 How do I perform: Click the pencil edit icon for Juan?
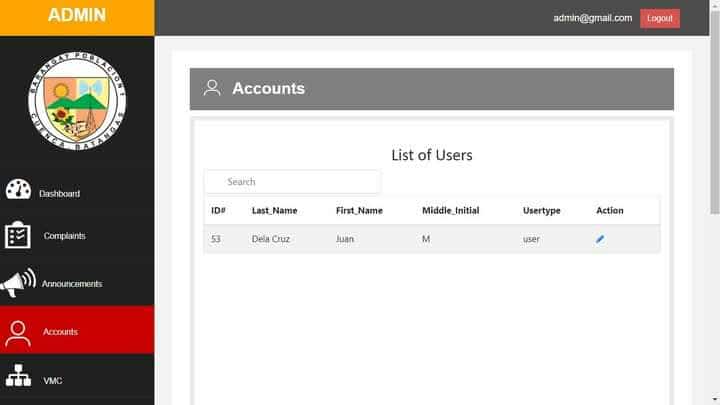tap(600, 239)
